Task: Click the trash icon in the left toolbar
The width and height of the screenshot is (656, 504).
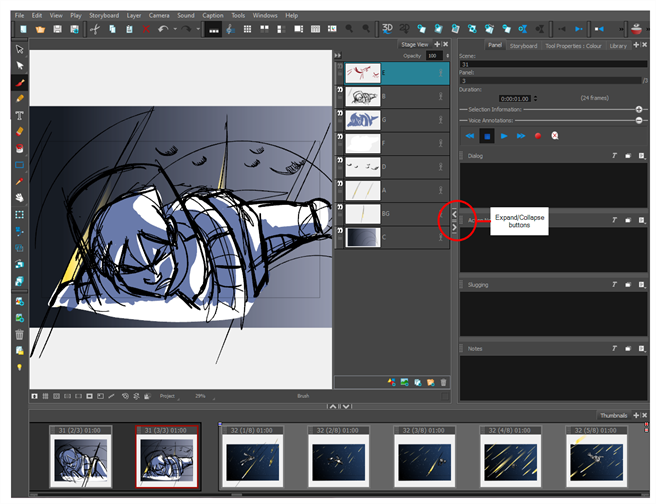Action: [x=20, y=335]
